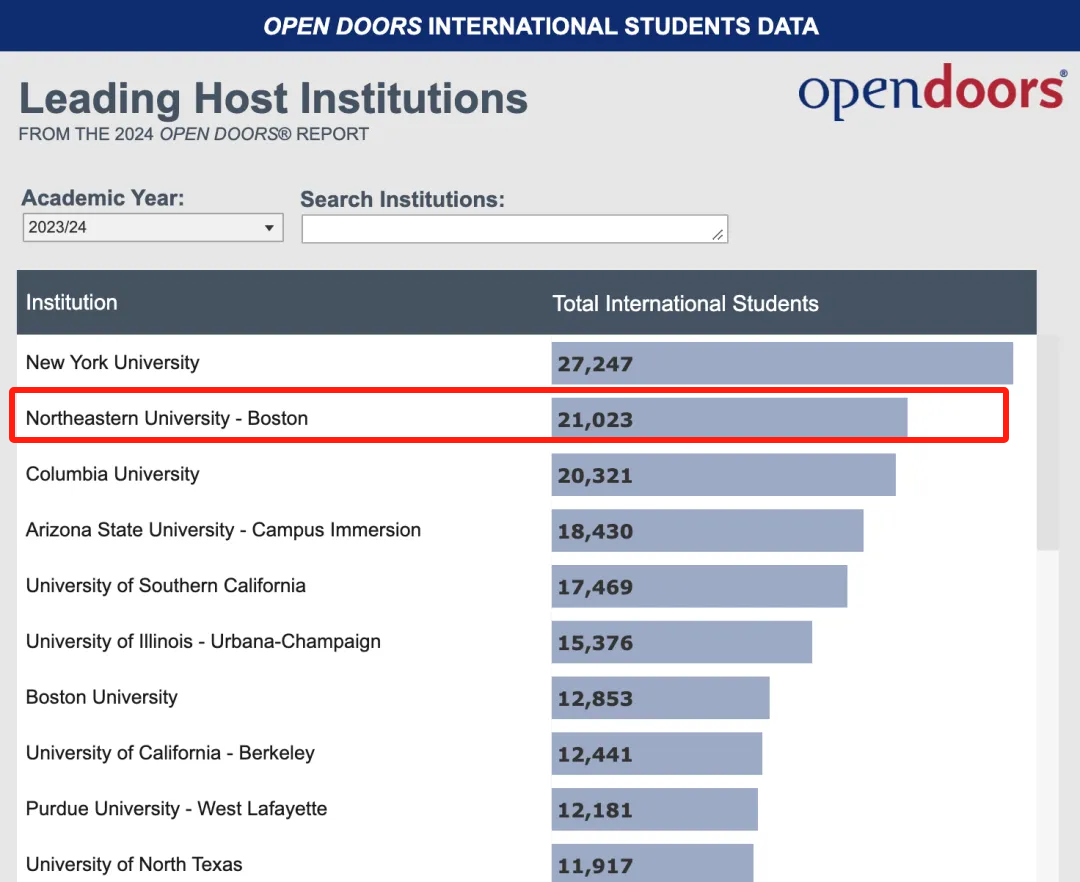The image size is (1080, 882).
Task: Click Arizona State University - Campus Immersion
Action: [x=223, y=529]
